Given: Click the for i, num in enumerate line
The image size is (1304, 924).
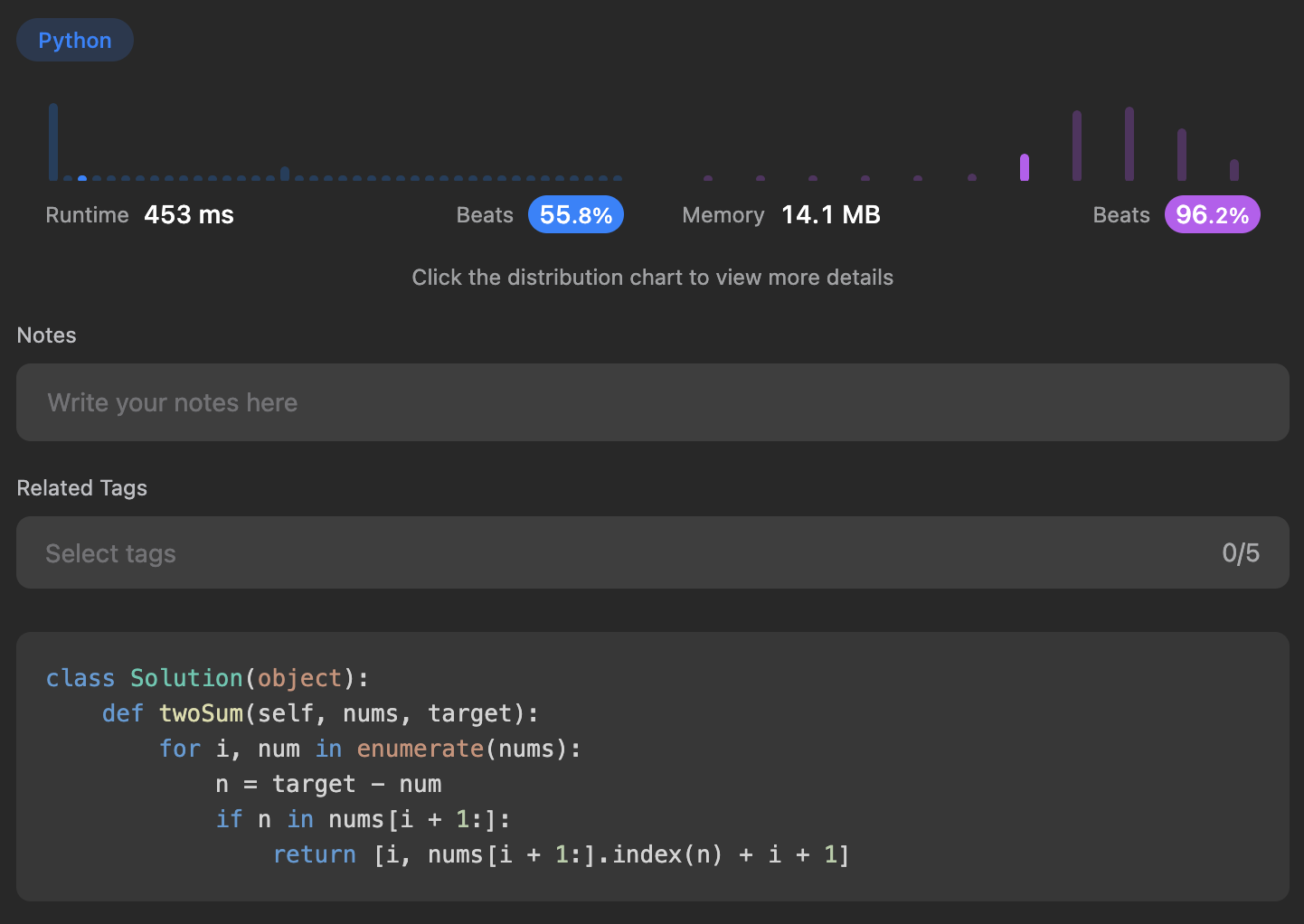Looking at the screenshot, I should coord(370,749).
